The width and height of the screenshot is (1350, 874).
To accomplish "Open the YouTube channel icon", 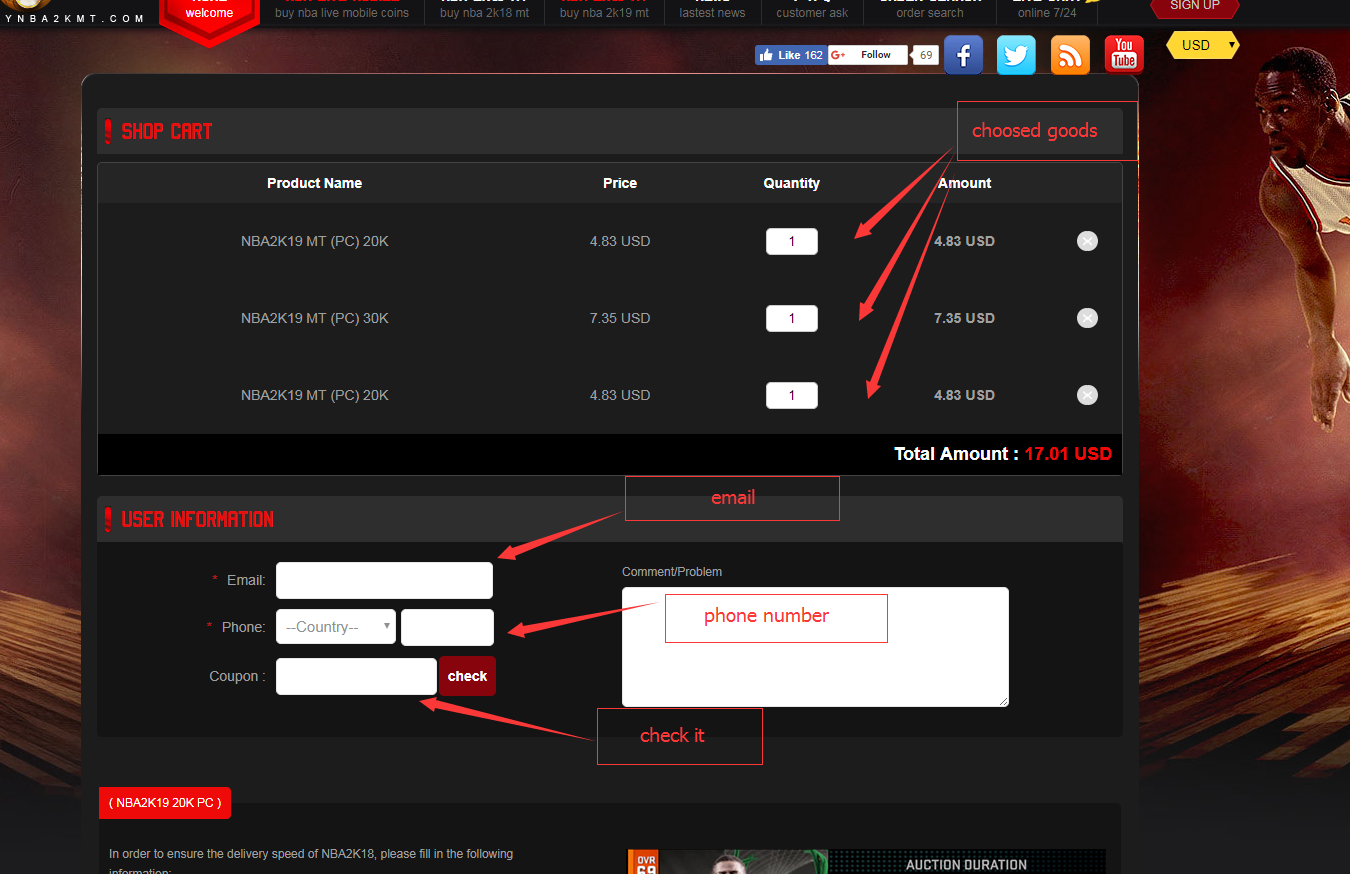I will click(1124, 55).
